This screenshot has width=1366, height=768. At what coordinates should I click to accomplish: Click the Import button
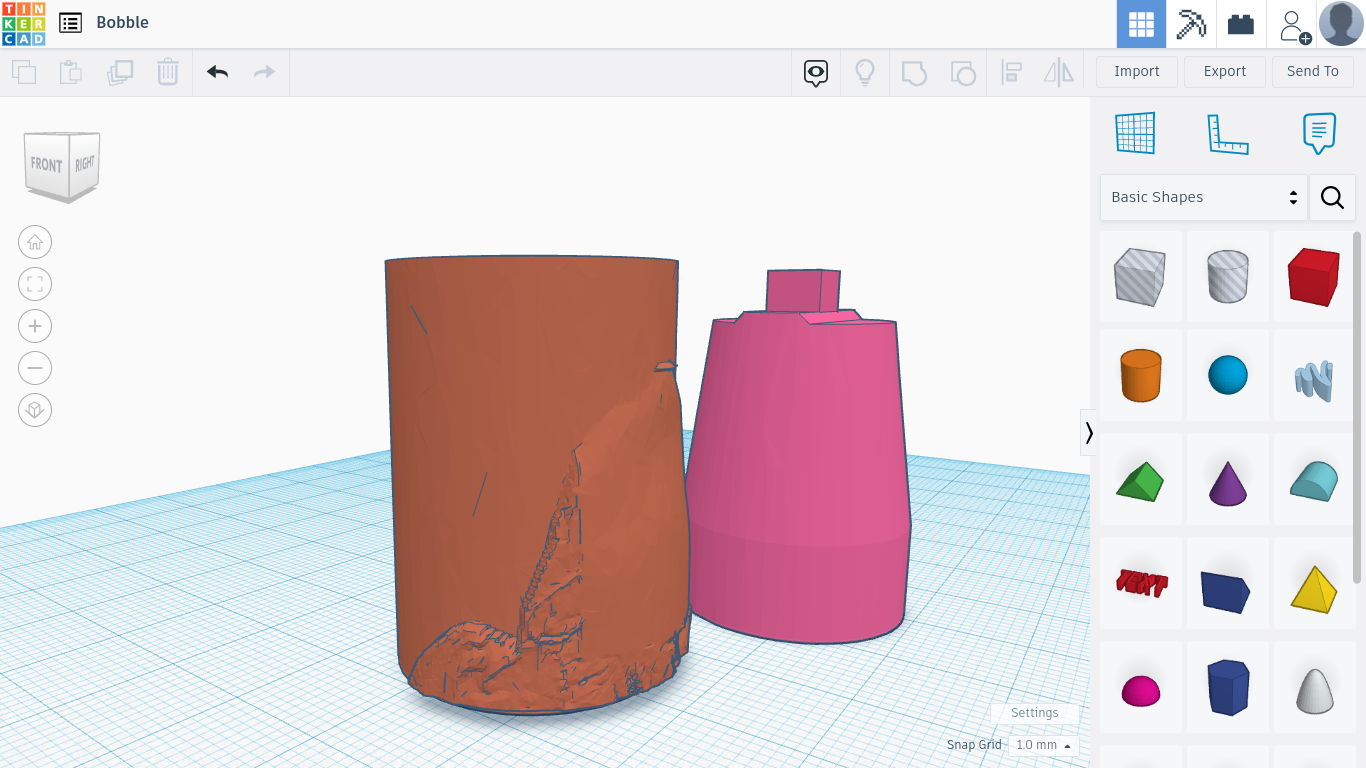(x=1137, y=71)
